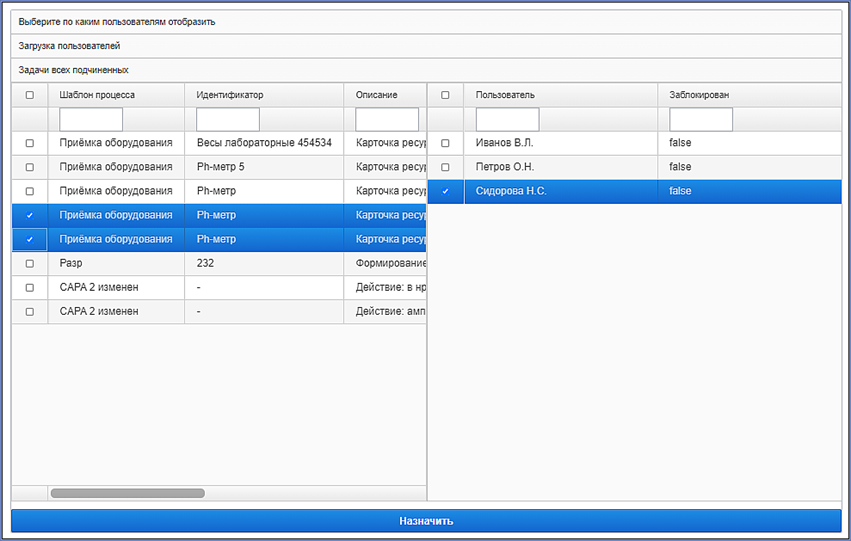Expand the Загрузка пользователей section
Image resolution: width=851 pixels, height=541 pixels.
click(426, 46)
